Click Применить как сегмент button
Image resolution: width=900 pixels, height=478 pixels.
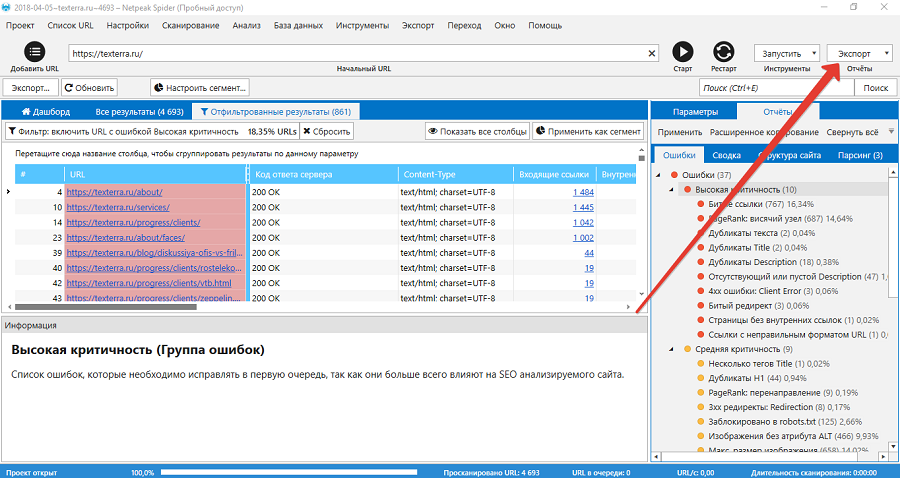point(588,131)
